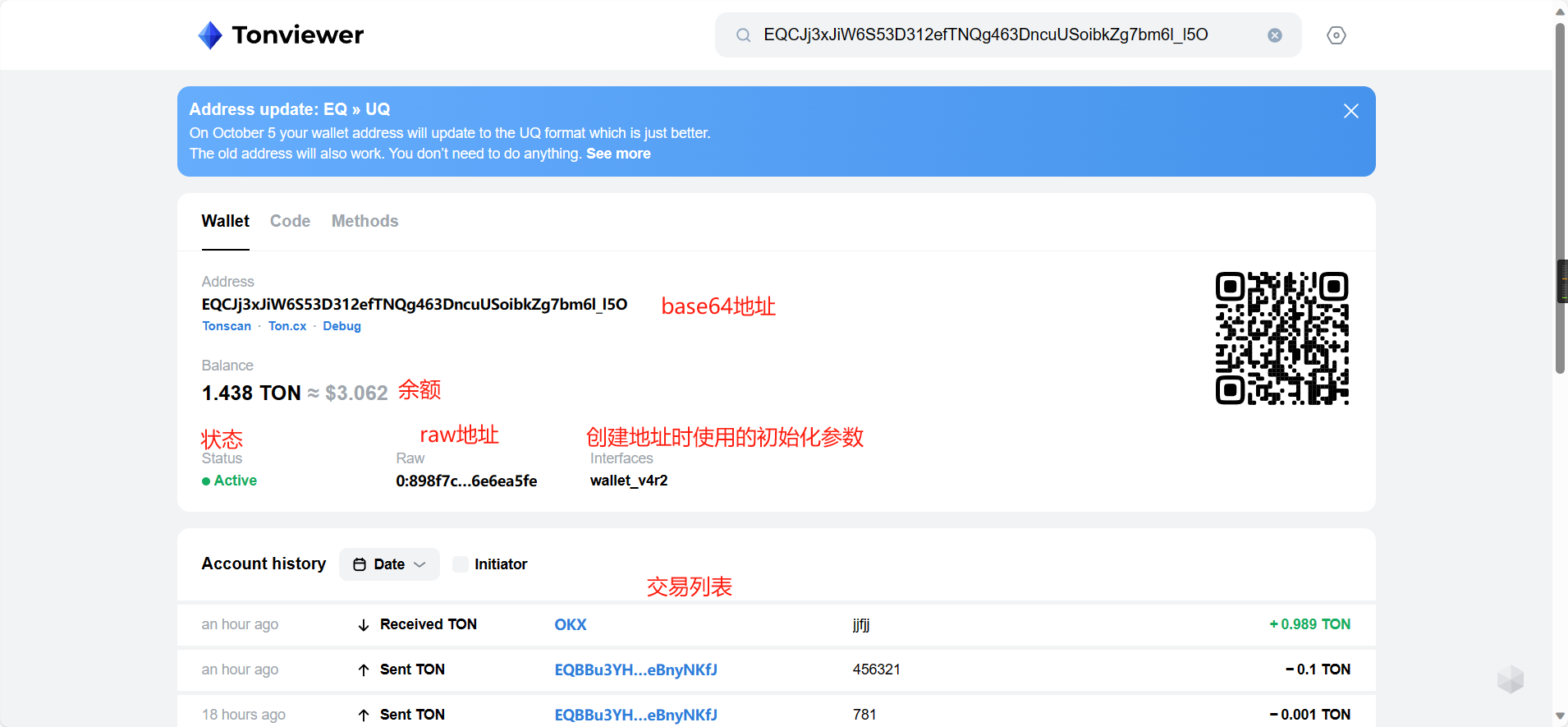
Task: Click the Received TON down-arrow icon
Action: (364, 625)
